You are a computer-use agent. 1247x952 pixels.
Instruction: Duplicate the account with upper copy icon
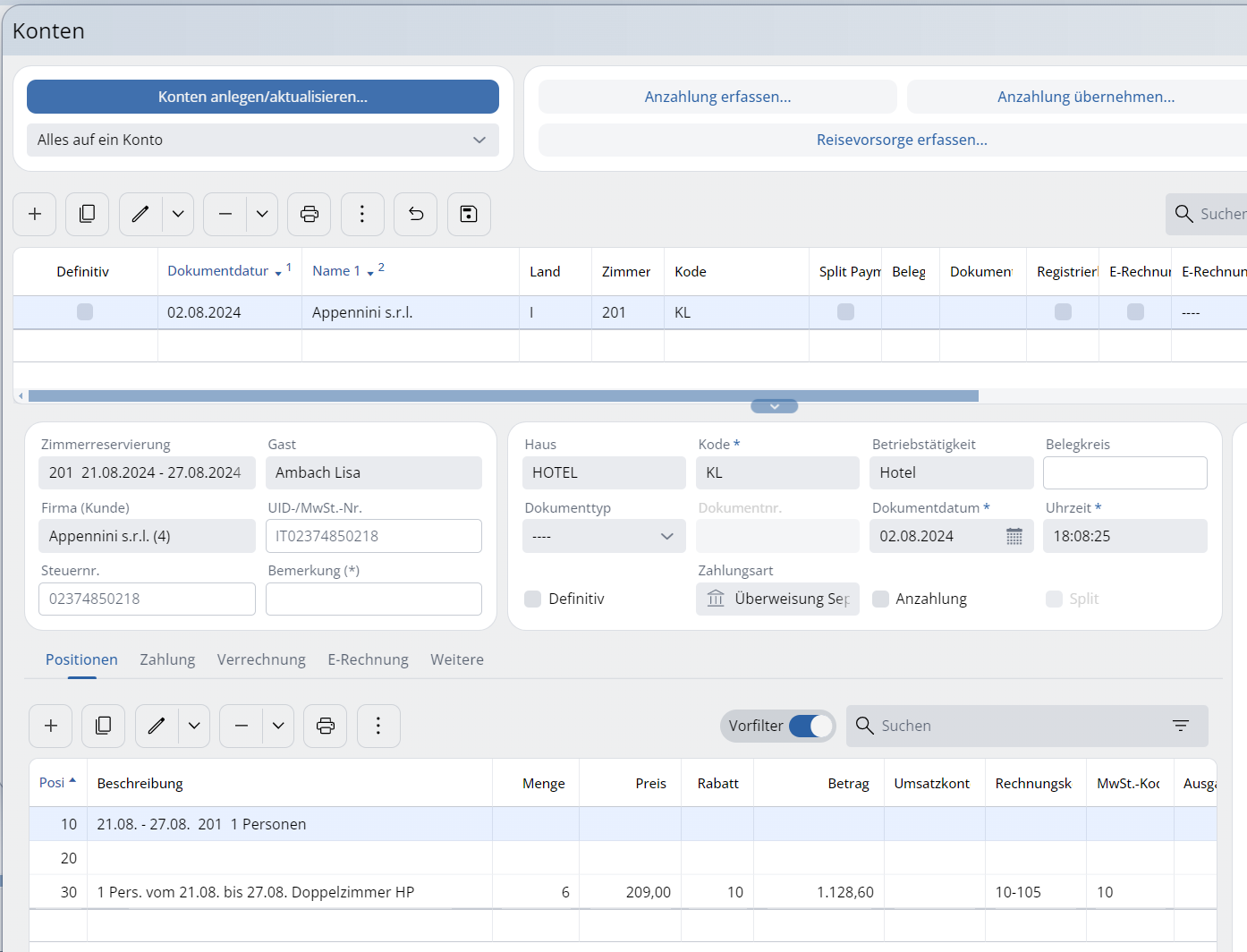click(88, 214)
